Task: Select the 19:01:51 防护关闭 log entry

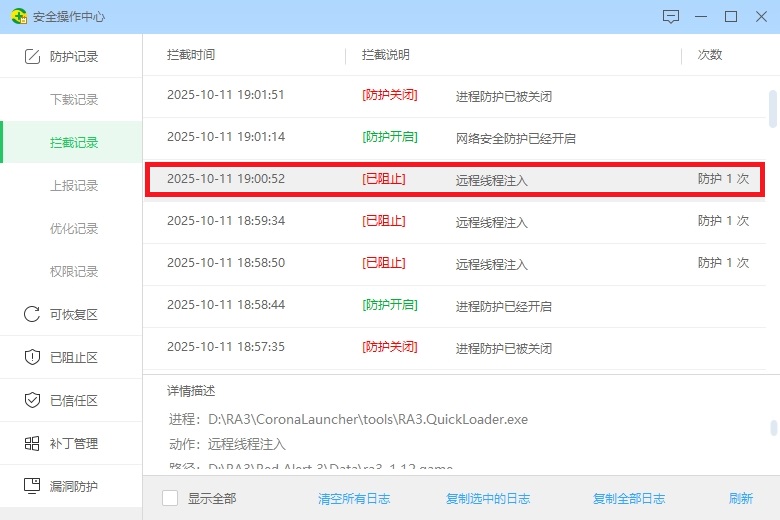Action: tap(455, 96)
